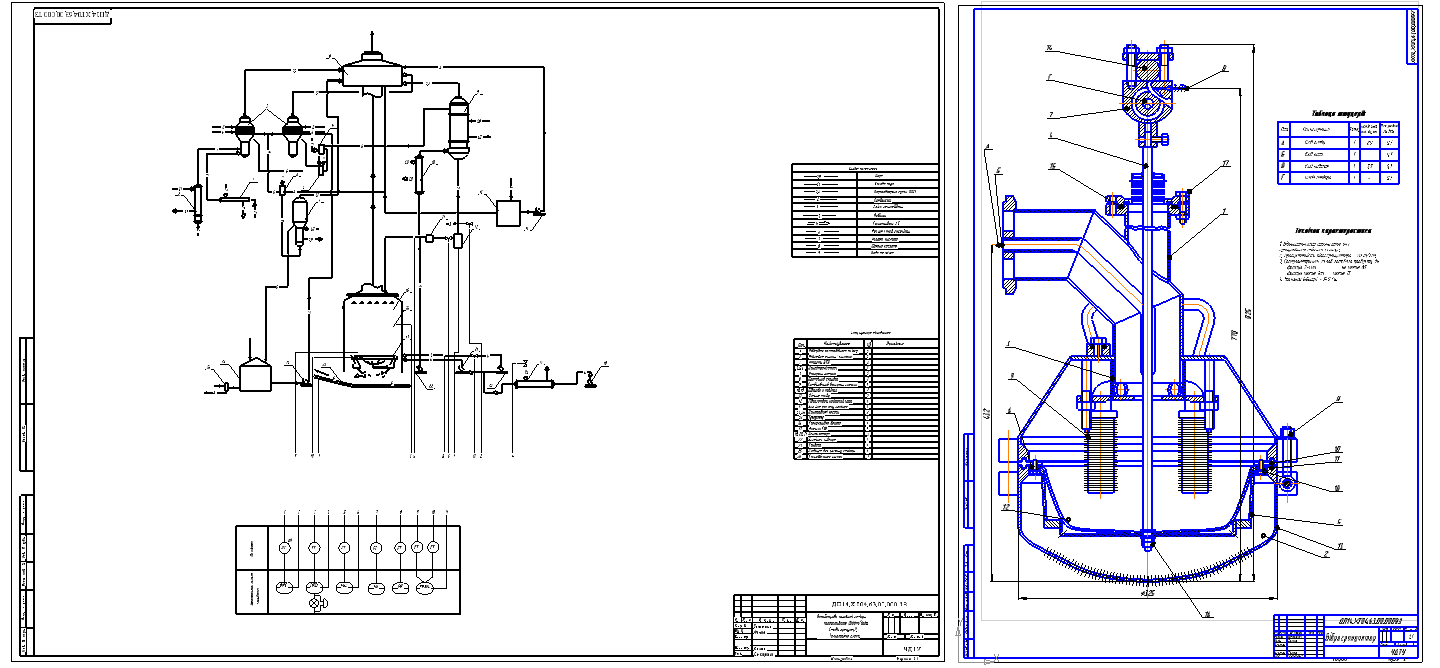1440x668 pixels.
Task: Select the storage tank at the schematic's lower left
Action: coord(256,372)
